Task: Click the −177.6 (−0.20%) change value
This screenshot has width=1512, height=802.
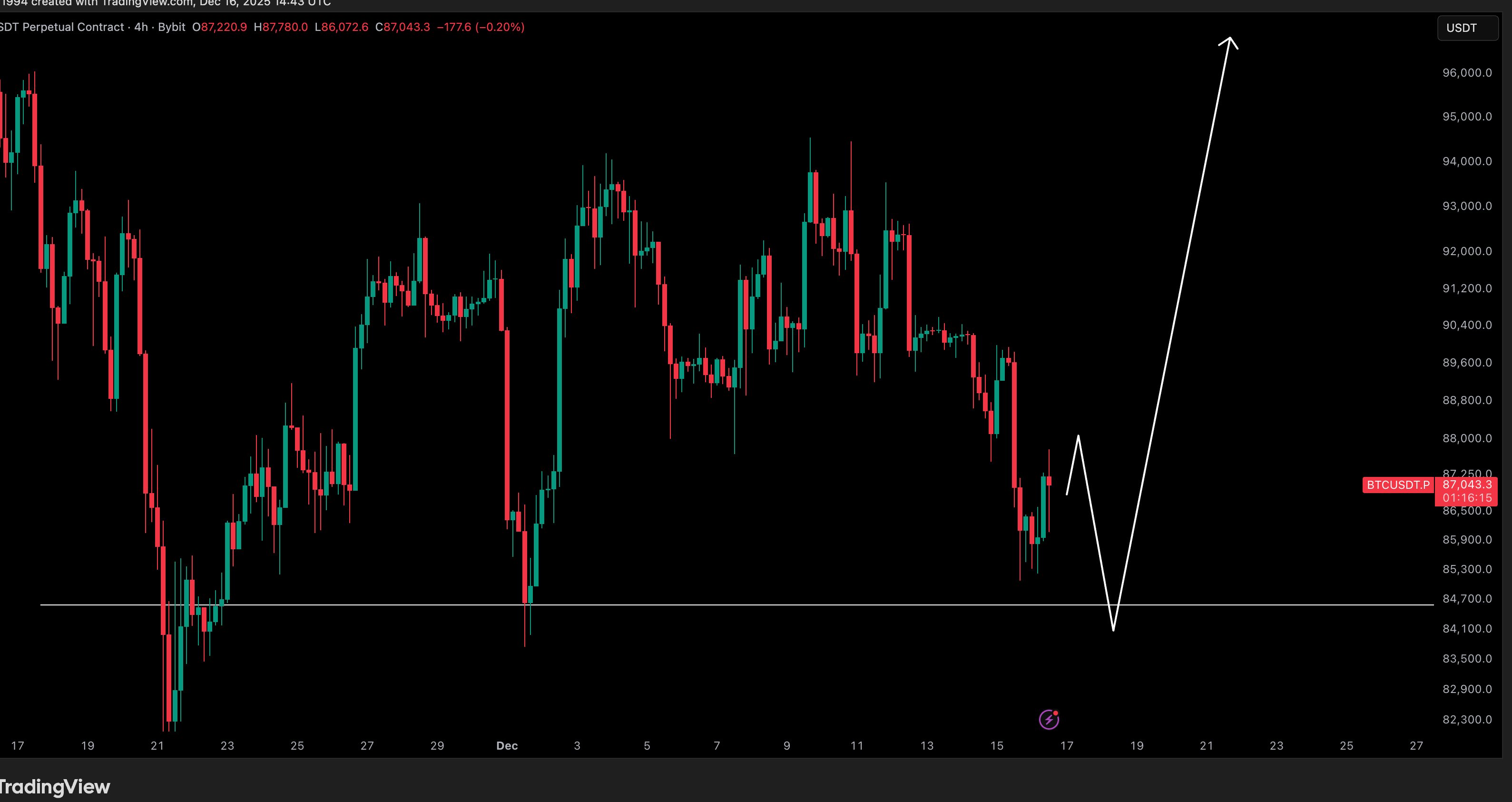Action: tap(481, 27)
